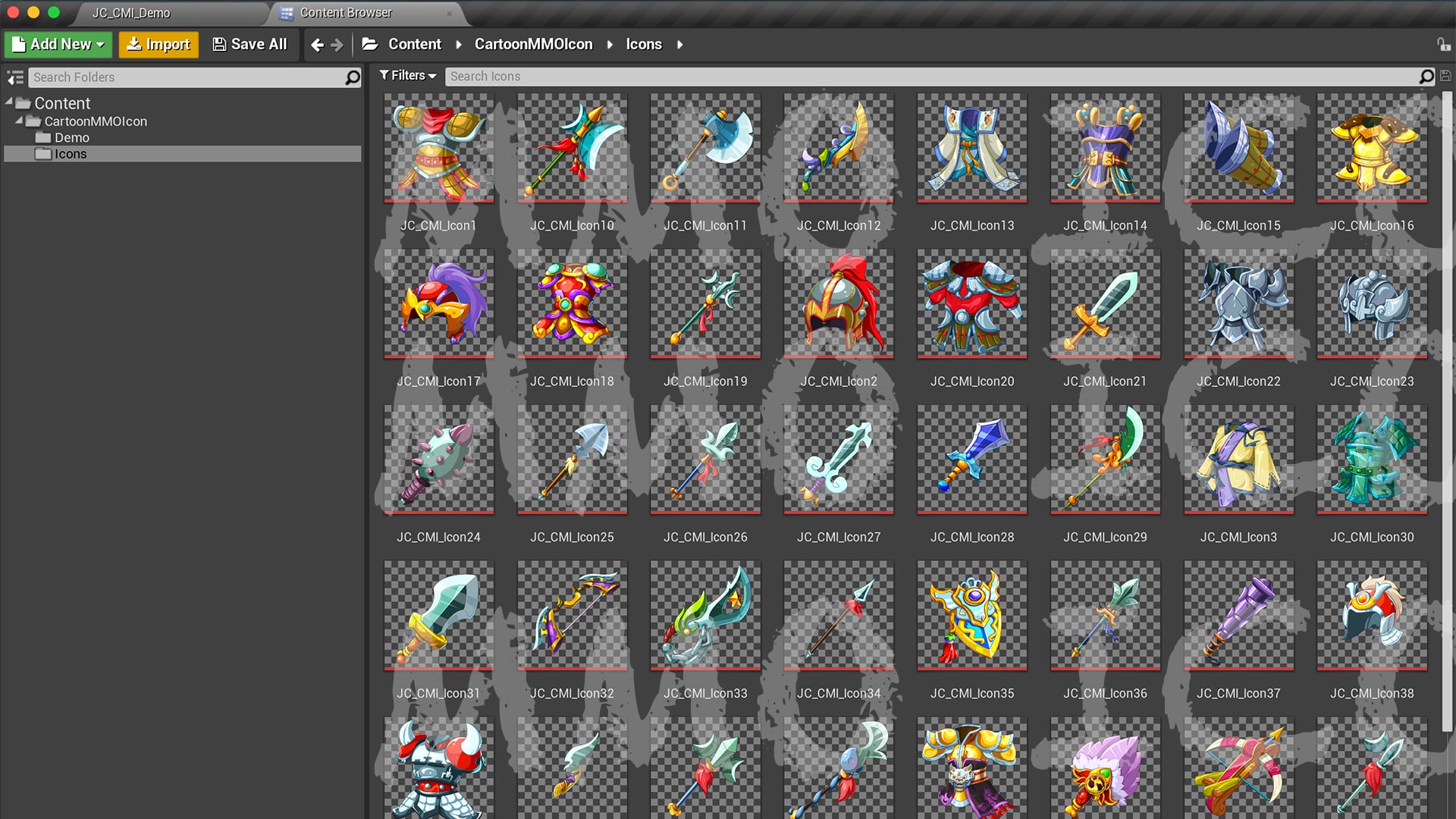Click the back navigation arrow
Viewport: 1456px width, 819px height.
(316, 44)
